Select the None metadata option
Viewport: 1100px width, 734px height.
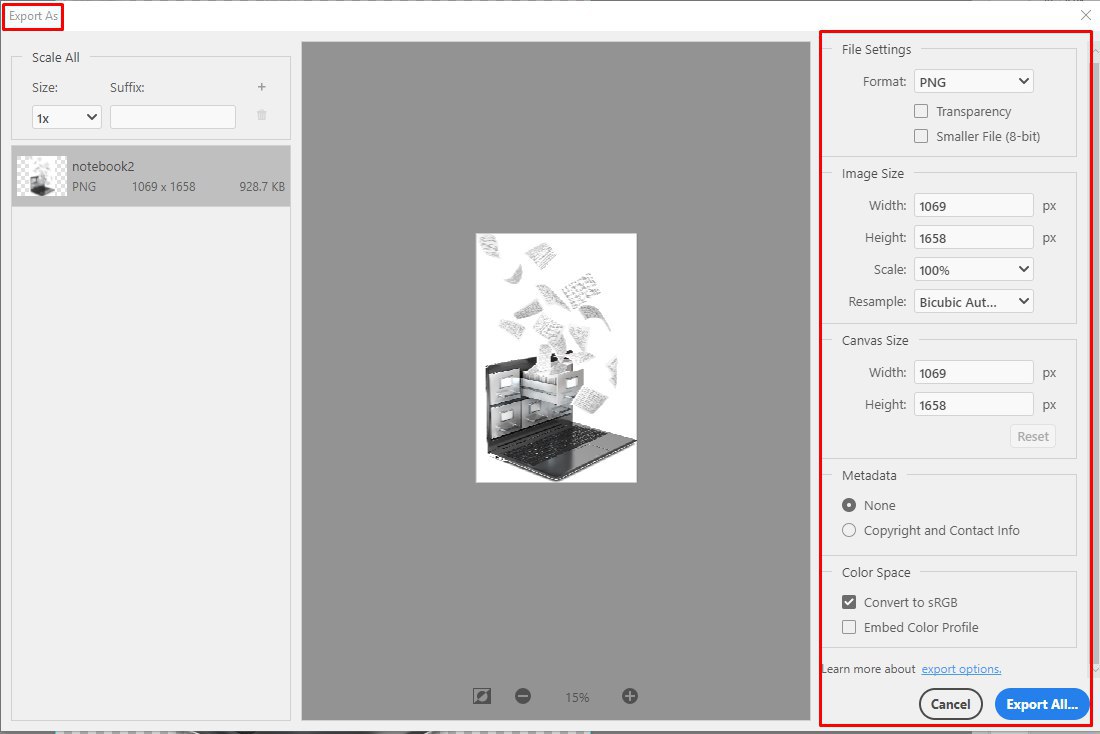point(849,505)
